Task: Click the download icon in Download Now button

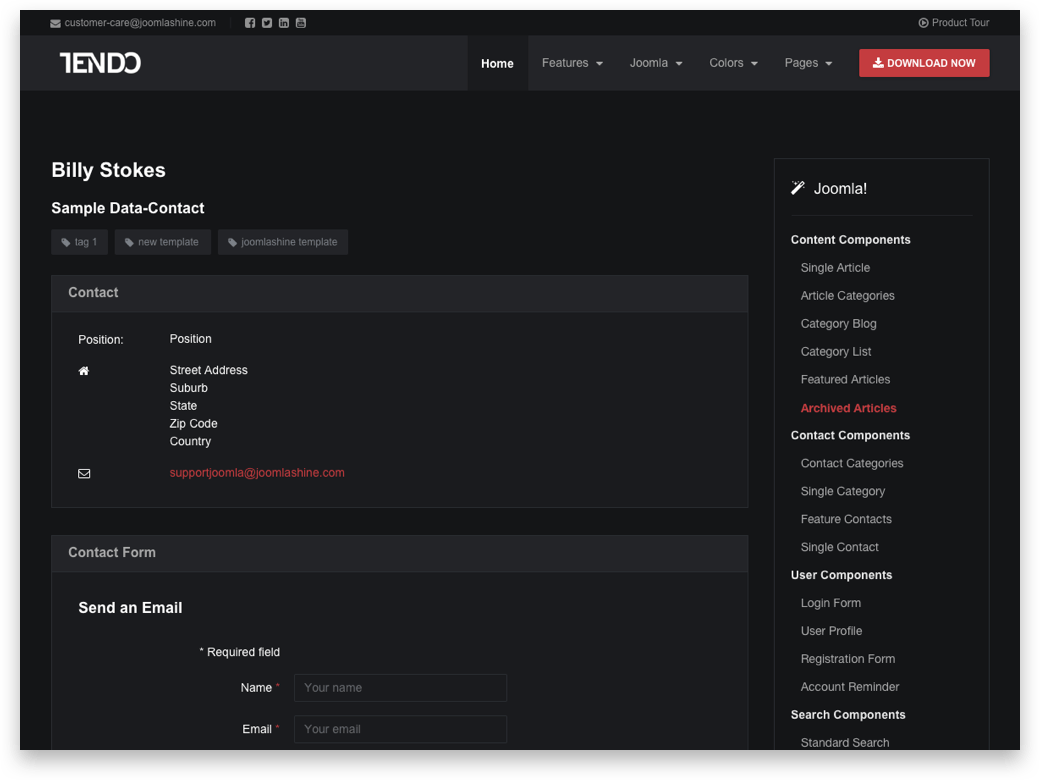Action: (878, 63)
